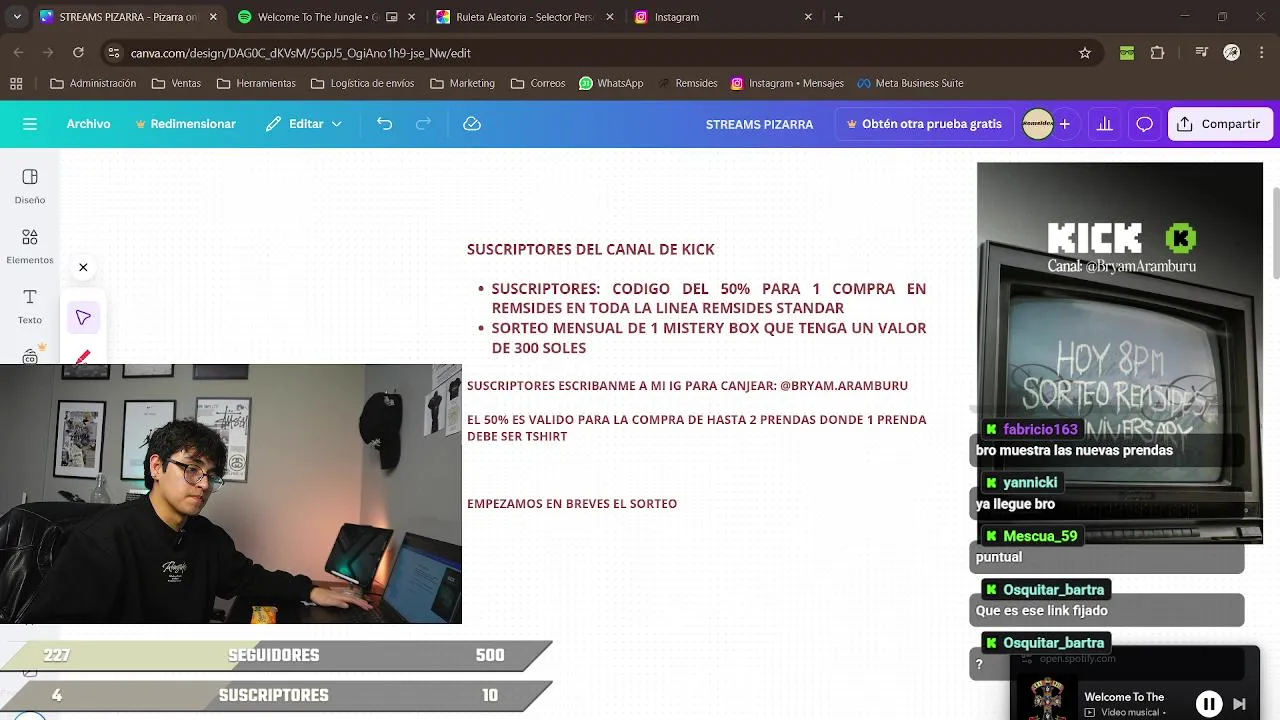1280x720 pixels.
Task: Open the Editar mode dropdown
Action: point(304,124)
